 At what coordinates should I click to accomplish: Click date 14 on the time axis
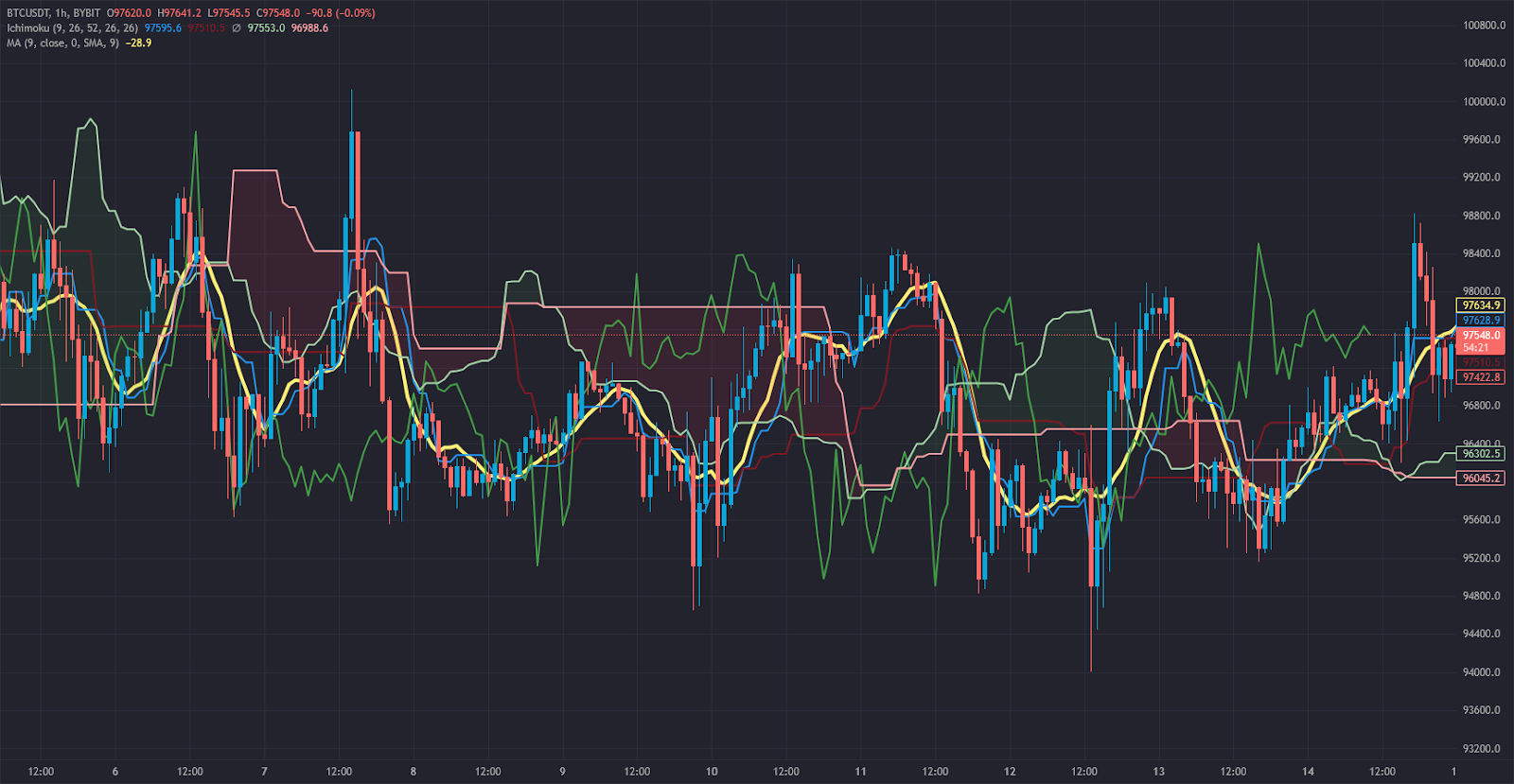[1308, 772]
